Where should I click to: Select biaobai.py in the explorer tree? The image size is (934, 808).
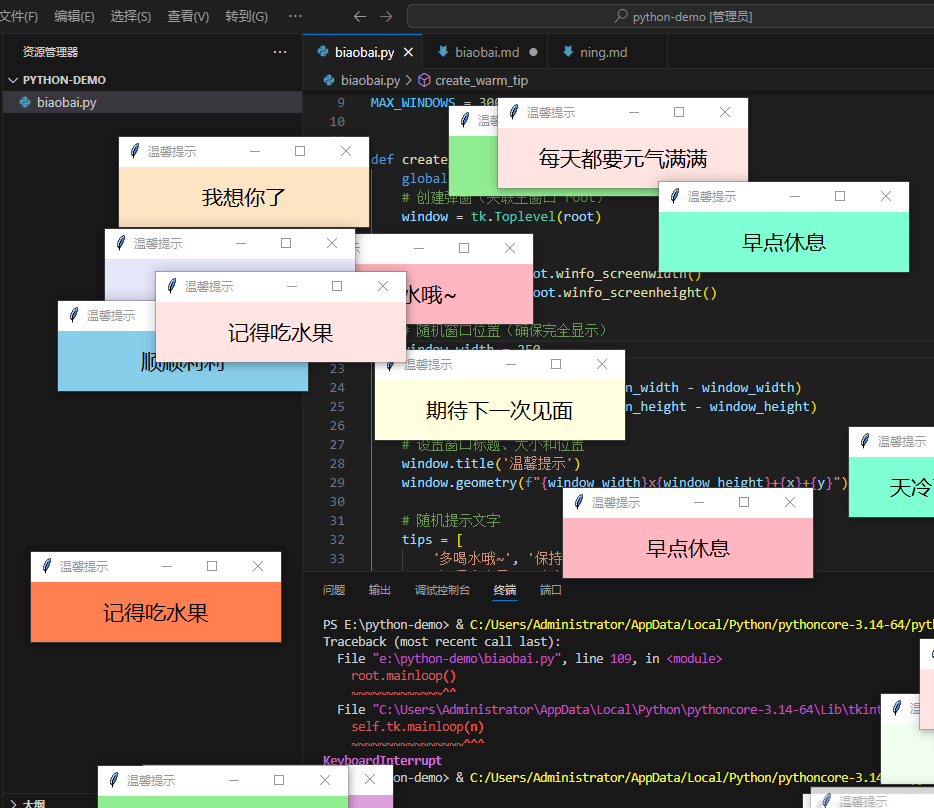coord(66,102)
